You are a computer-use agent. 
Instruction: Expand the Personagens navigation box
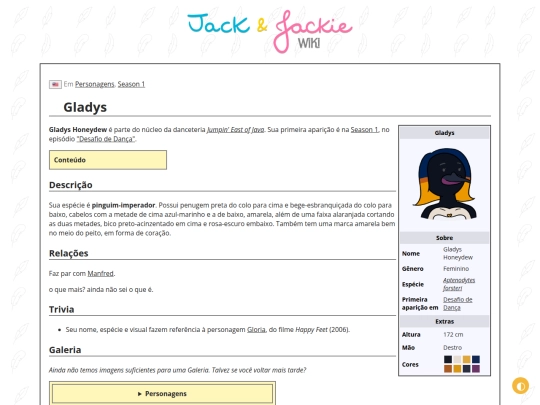click(162, 394)
